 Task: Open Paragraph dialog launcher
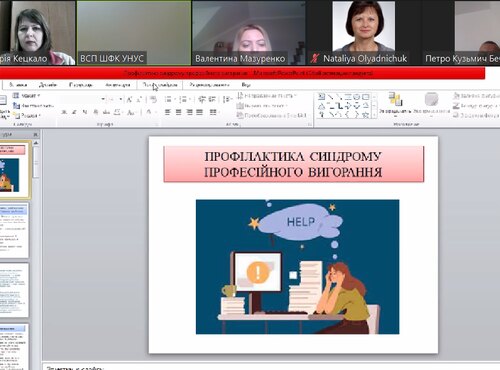tap(310, 124)
